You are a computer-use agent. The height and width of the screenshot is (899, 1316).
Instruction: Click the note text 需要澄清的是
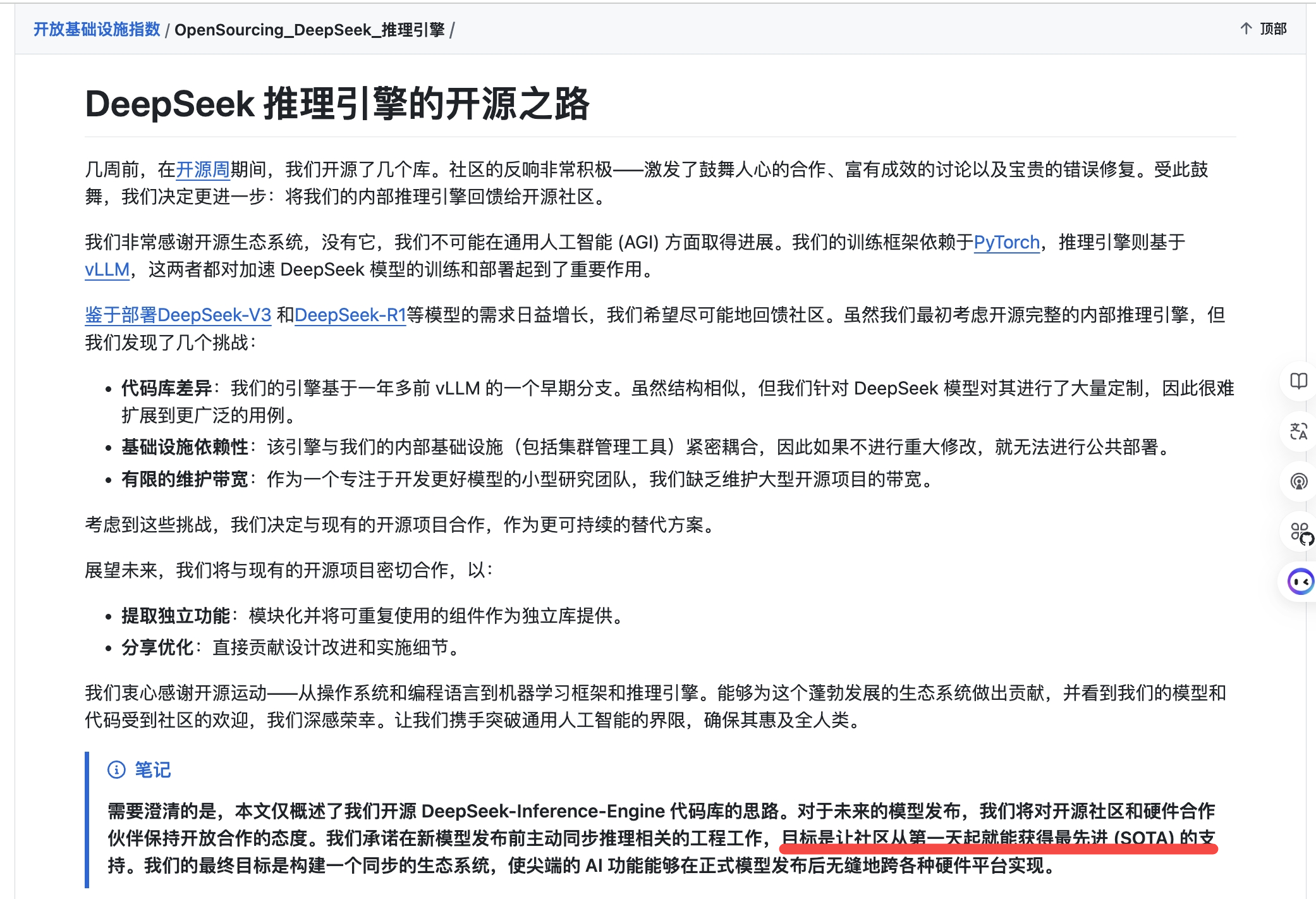click(x=162, y=810)
